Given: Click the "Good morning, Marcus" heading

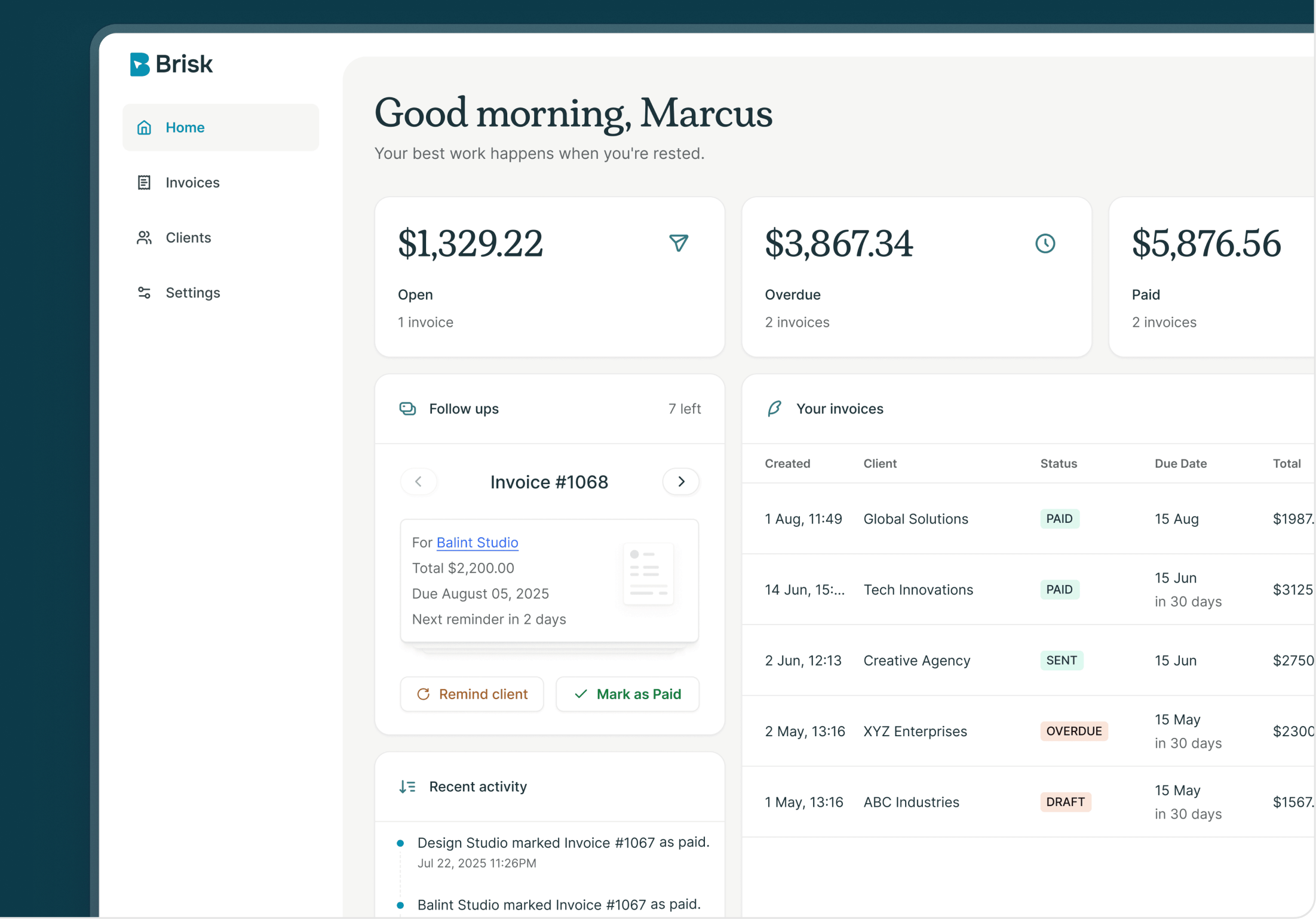Looking at the screenshot, I should (573, 114).
